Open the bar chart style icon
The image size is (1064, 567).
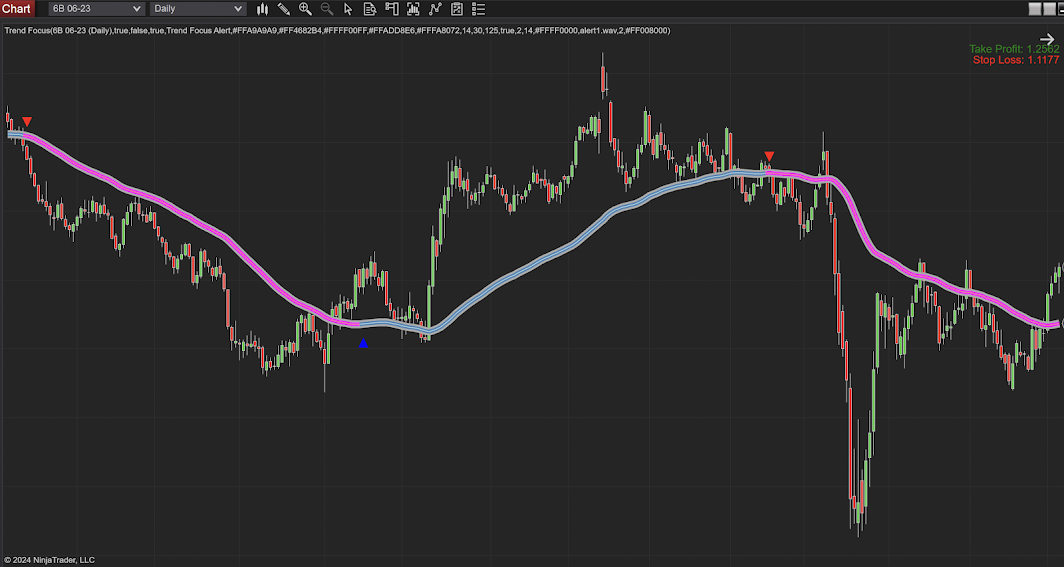point(262,9)
